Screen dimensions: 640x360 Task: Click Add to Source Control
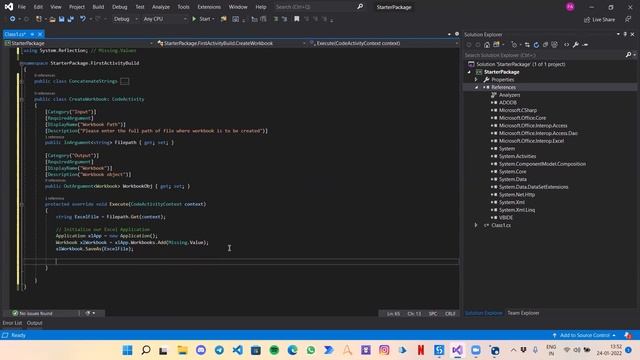point(584,335)
